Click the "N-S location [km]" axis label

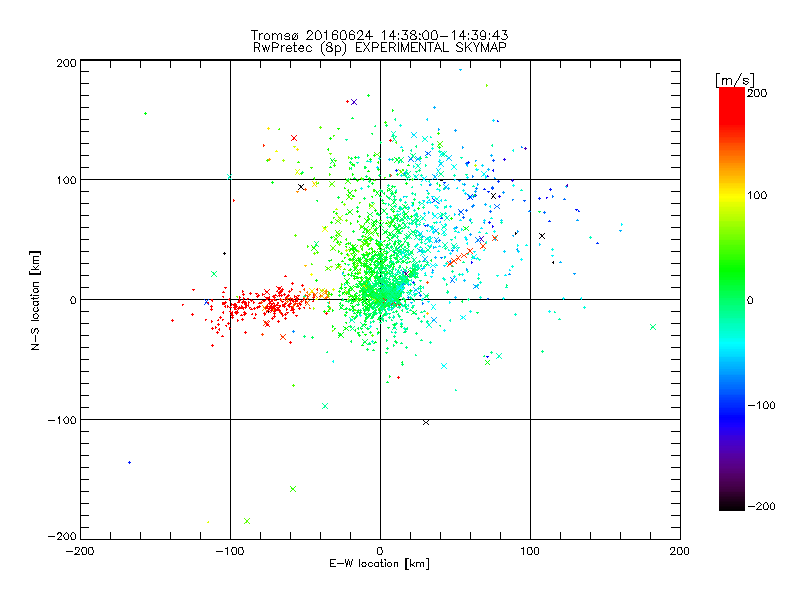35,300
